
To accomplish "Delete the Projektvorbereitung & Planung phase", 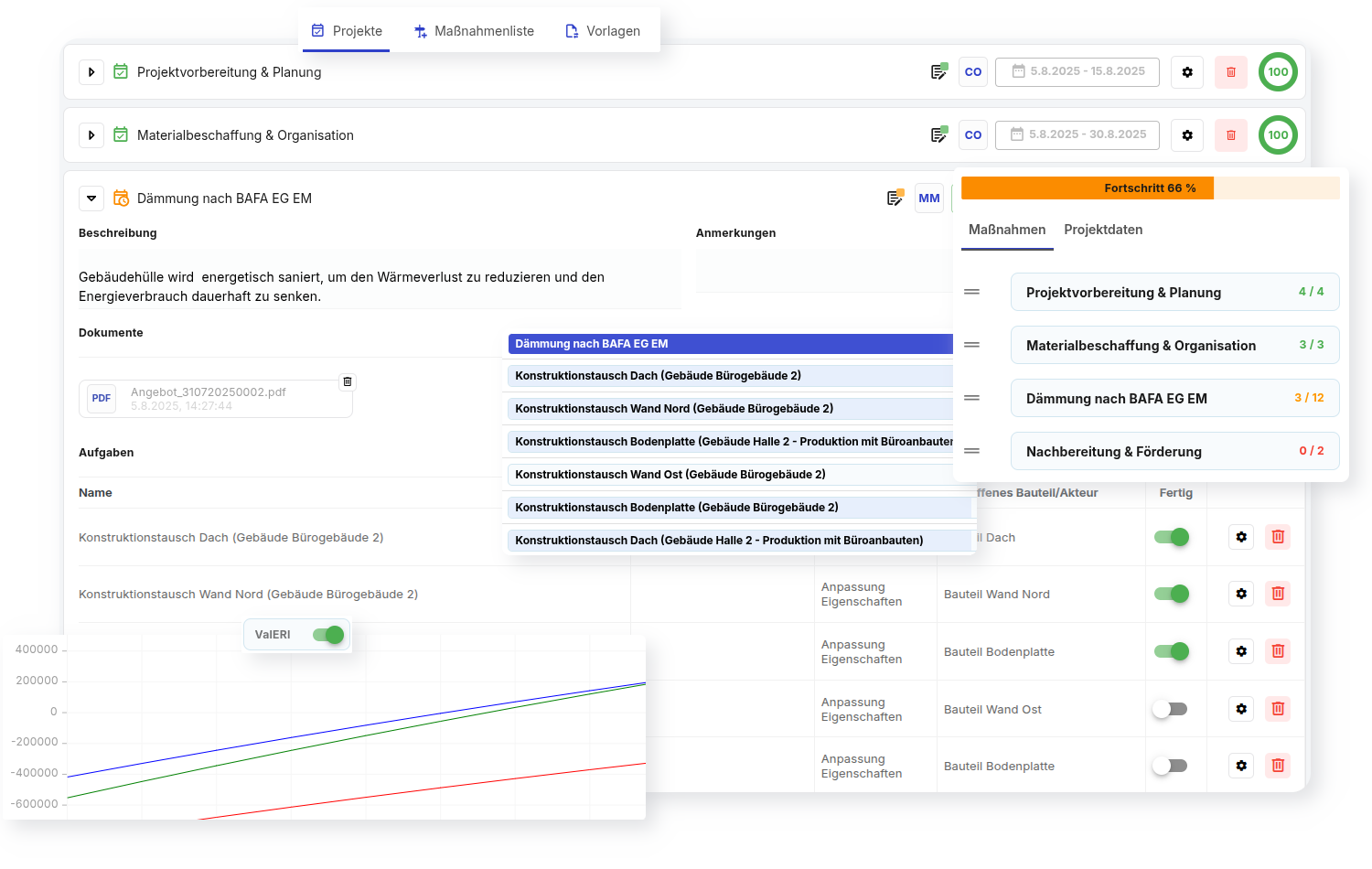I will click(x=1231, y=72).
